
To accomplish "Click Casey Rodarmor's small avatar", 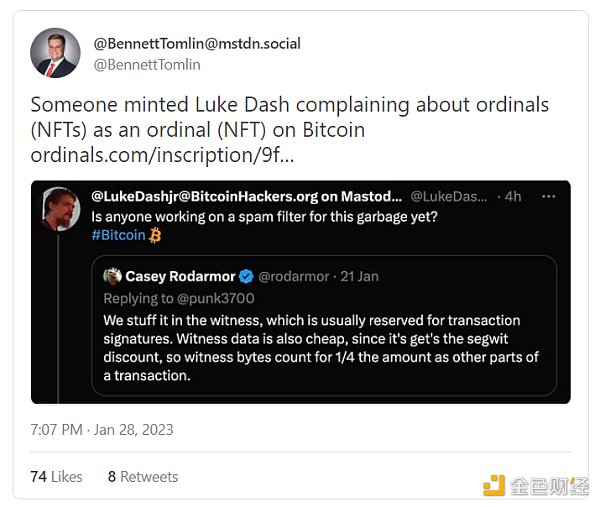I will (x=112, y=276).
